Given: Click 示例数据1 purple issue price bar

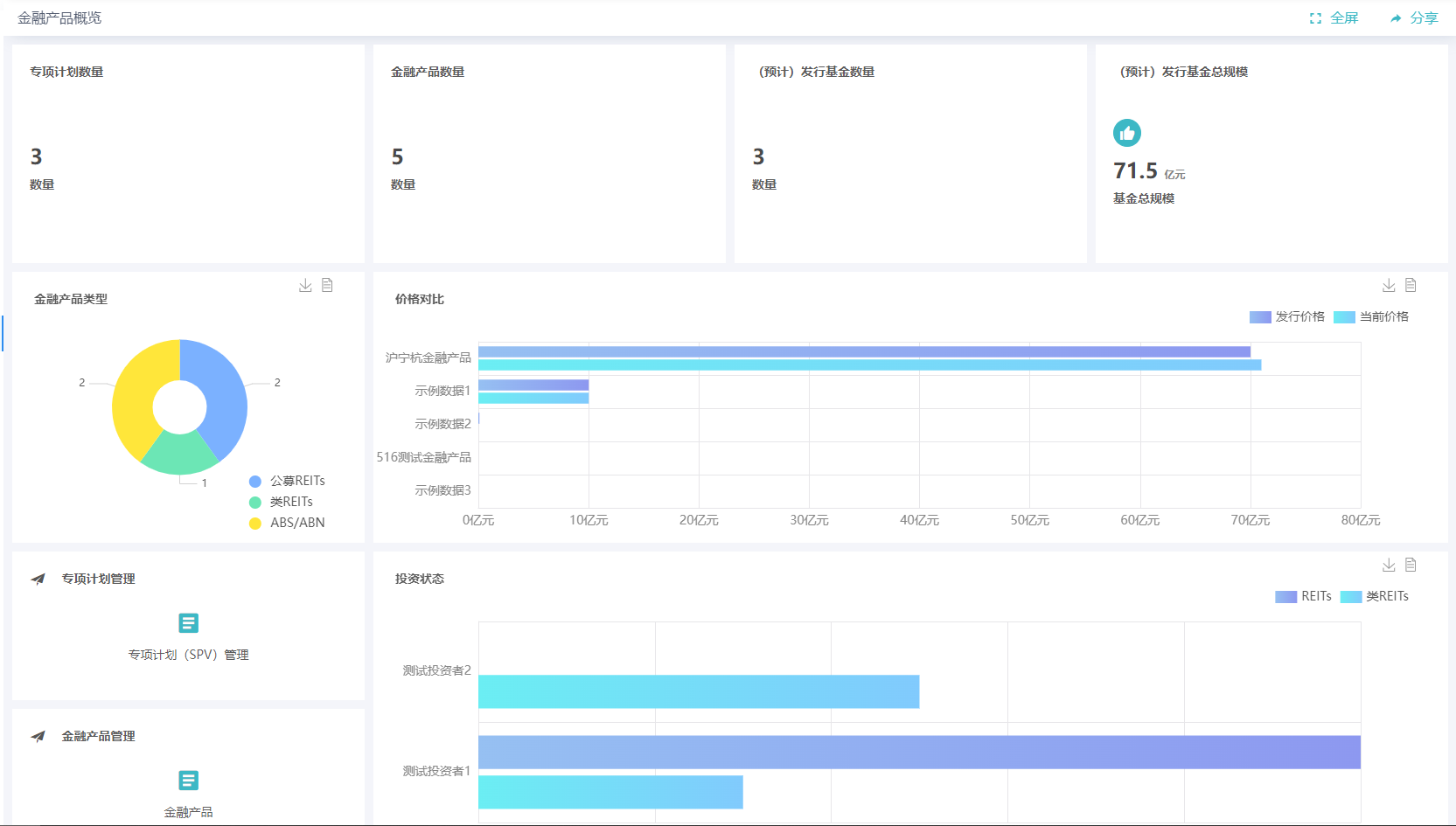Looking at the screenshot, I should [x=533, y=385].
